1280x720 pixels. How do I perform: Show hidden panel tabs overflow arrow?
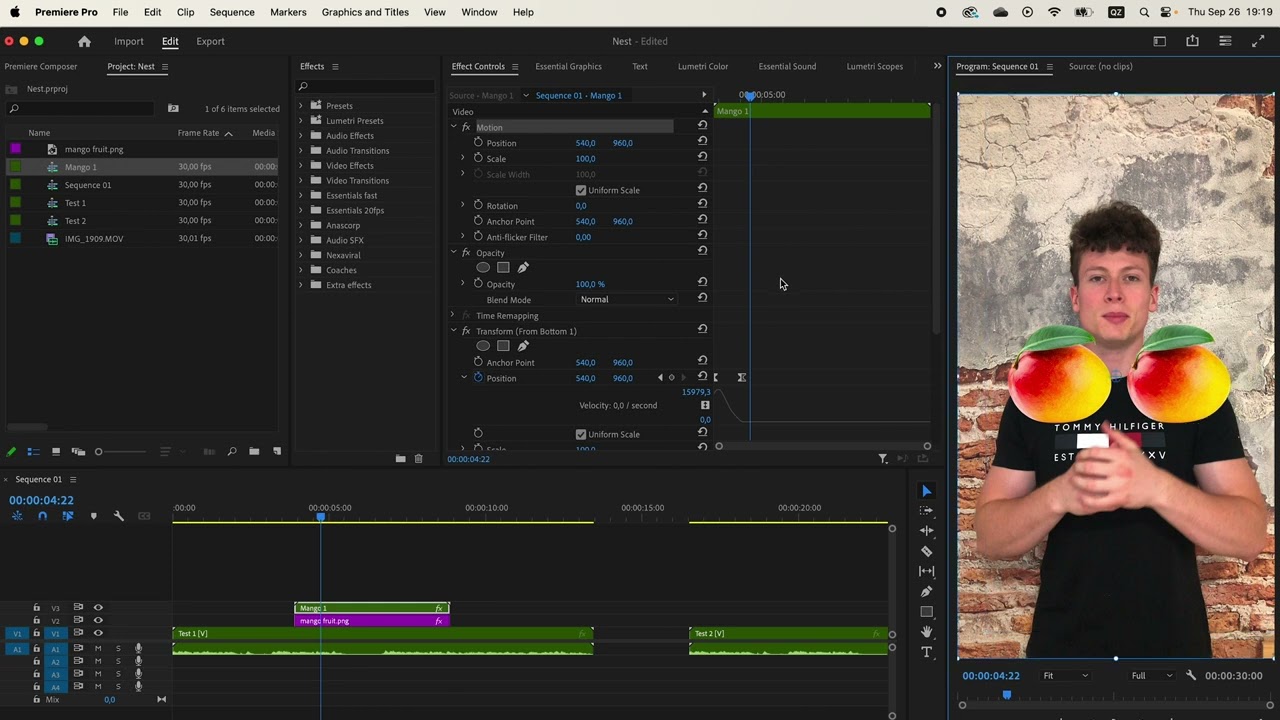pyautogui.click(x=937, y=66)
